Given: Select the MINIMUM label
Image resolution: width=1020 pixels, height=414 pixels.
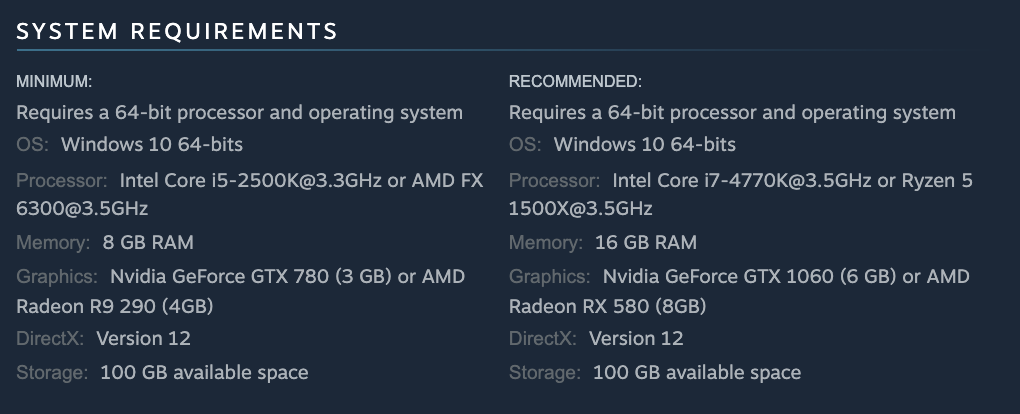Looking at the screenshot, I should tap(54, 81).
